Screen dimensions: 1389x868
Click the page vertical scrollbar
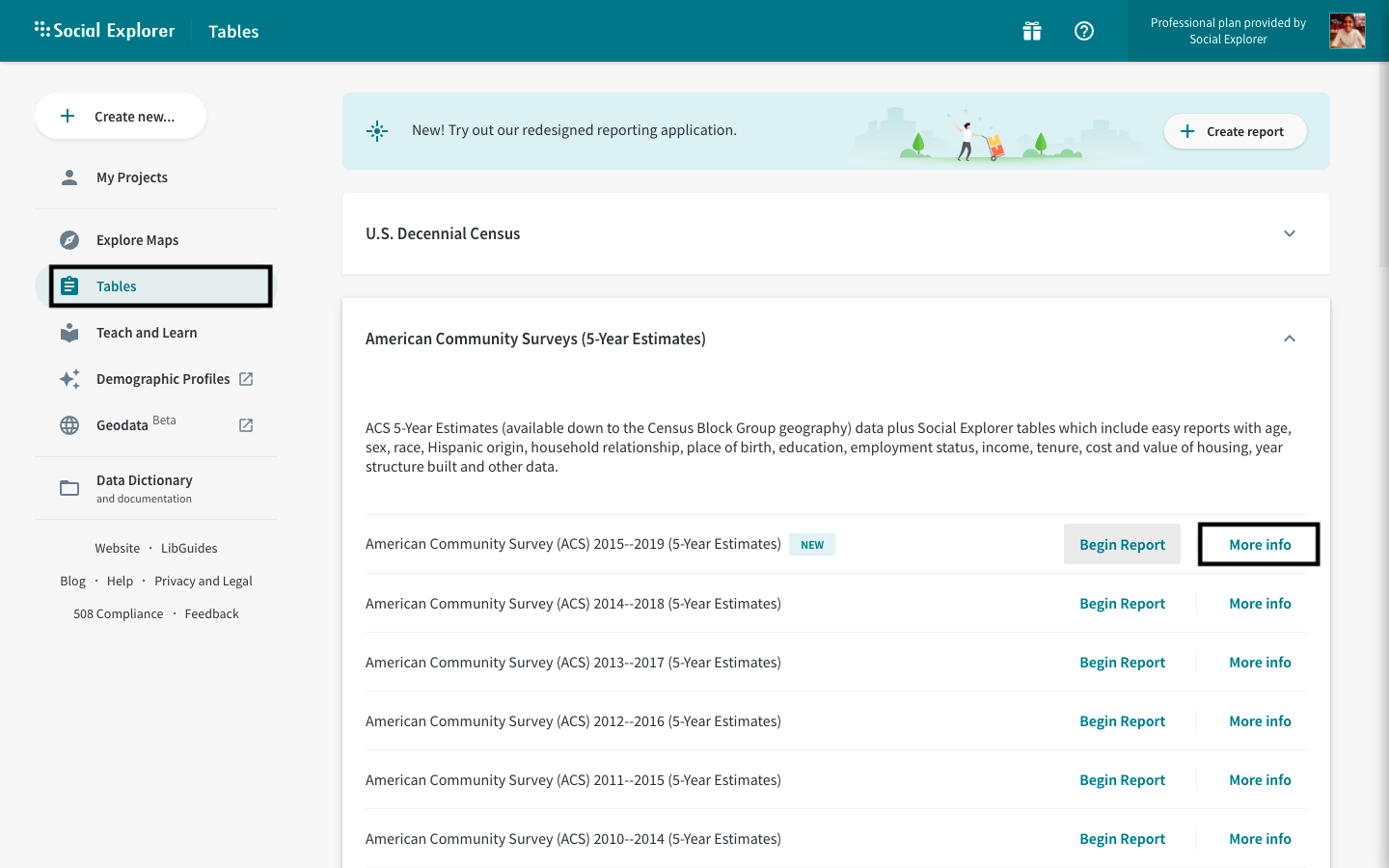click(1383, 164)
